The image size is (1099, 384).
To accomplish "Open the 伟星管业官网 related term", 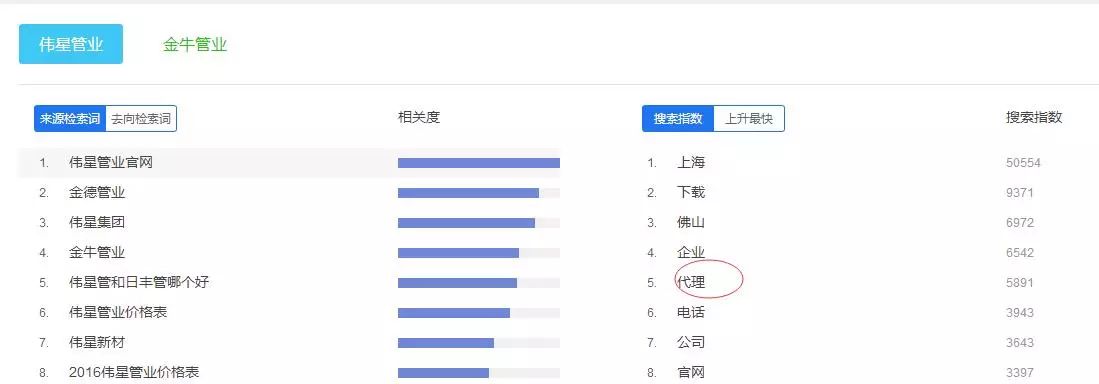I will 111,163.
